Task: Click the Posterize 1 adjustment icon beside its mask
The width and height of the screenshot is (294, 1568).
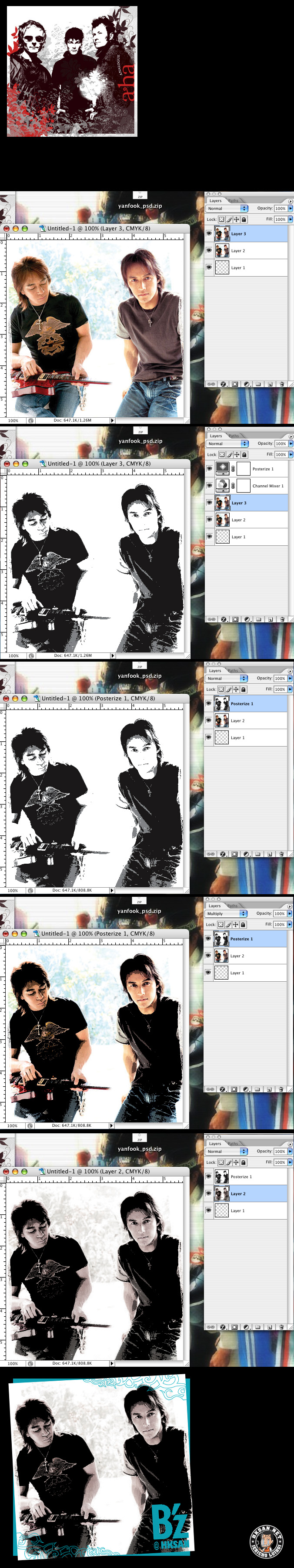Action: click(x=223, y=469)
